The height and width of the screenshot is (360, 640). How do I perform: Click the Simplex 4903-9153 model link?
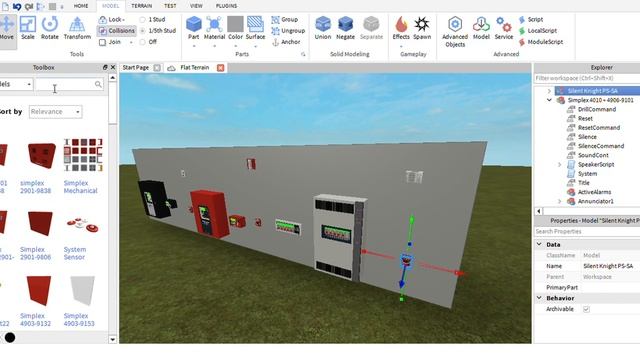79,320
